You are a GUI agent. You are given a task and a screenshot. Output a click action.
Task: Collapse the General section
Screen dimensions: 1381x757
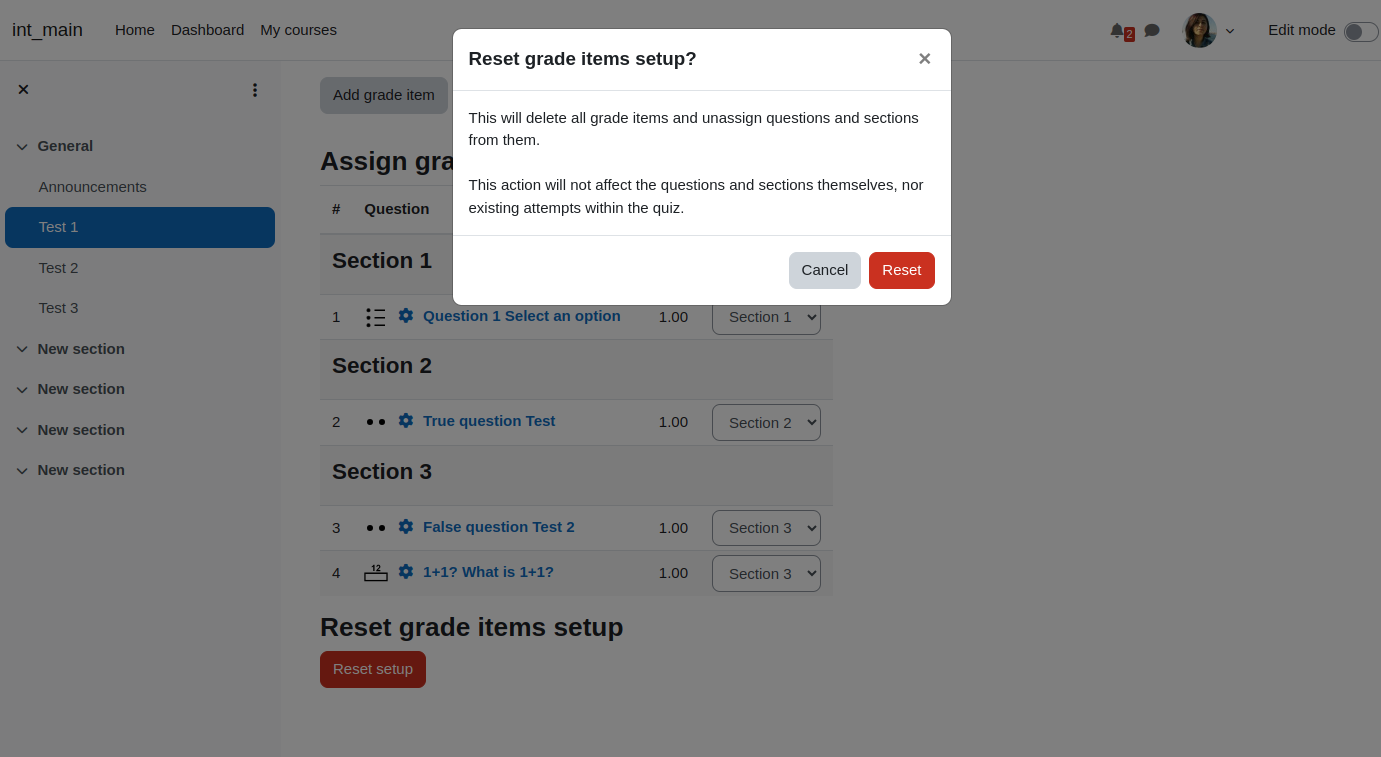(x=22, y=147)
